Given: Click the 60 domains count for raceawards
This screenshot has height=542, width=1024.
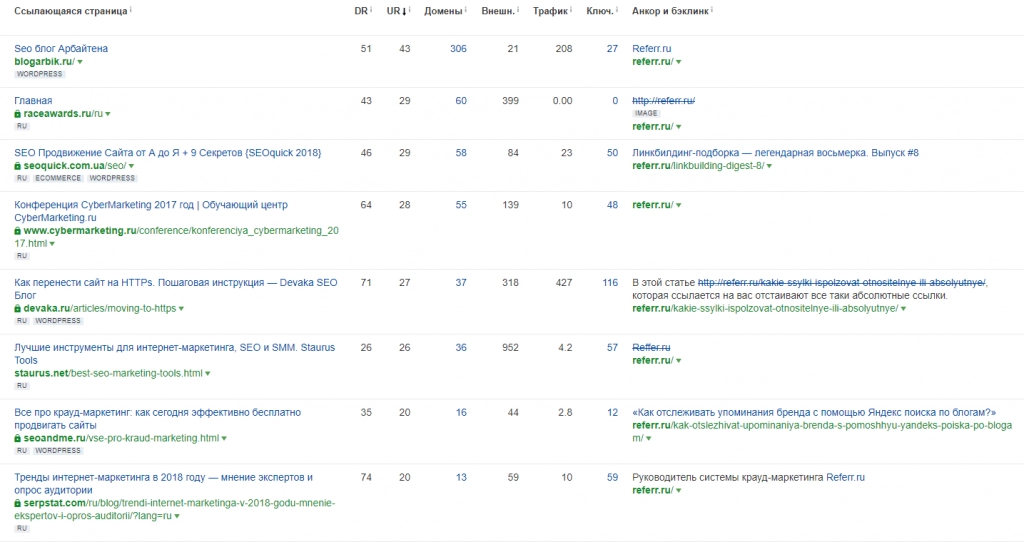Looking at the screenshot, I should (461, 101).
